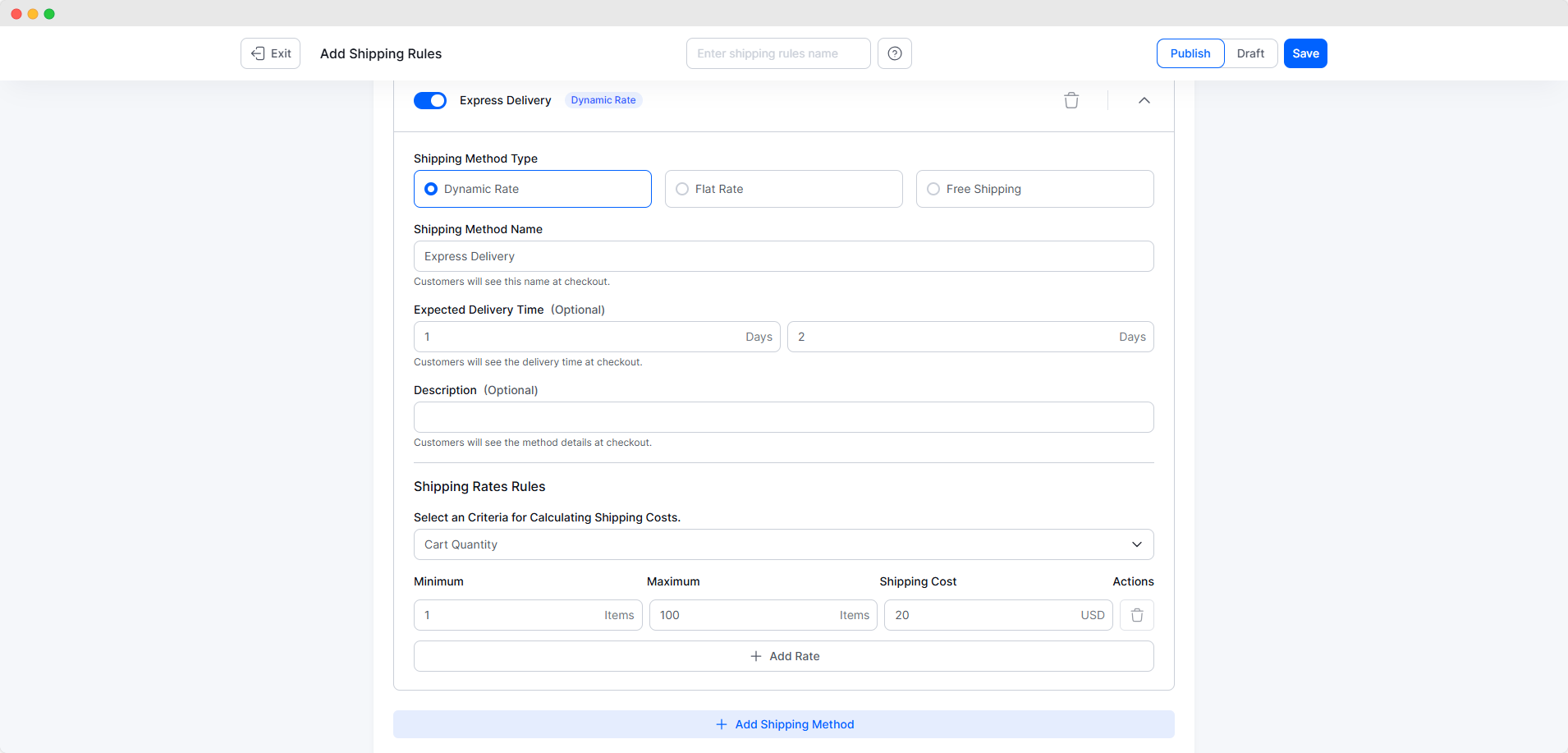Select the Free Shipping radio option
The width and height of the screenshot is (1568, 753).
click(1035, 189)
